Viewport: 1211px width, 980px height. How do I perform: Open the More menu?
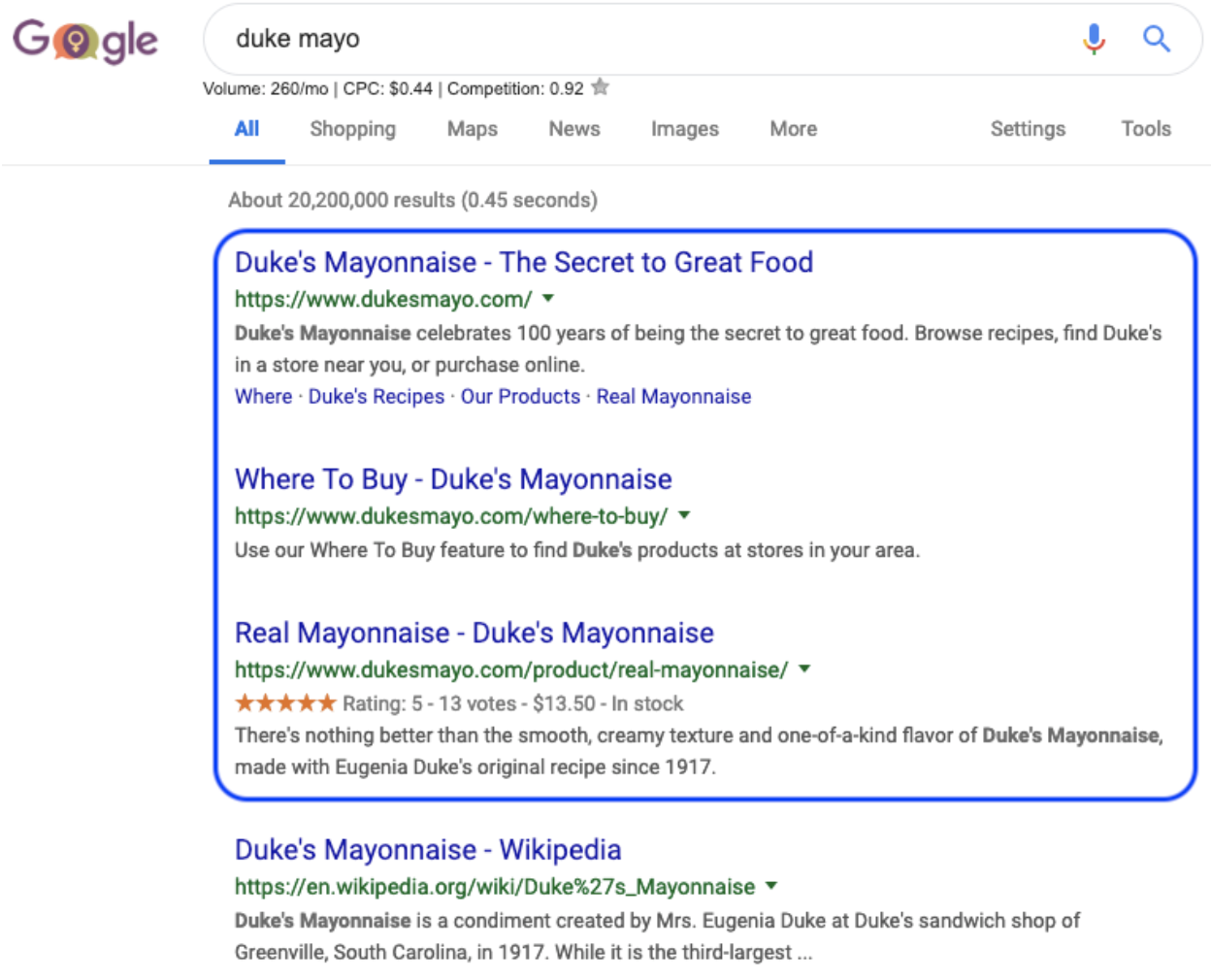pos(794,129)
